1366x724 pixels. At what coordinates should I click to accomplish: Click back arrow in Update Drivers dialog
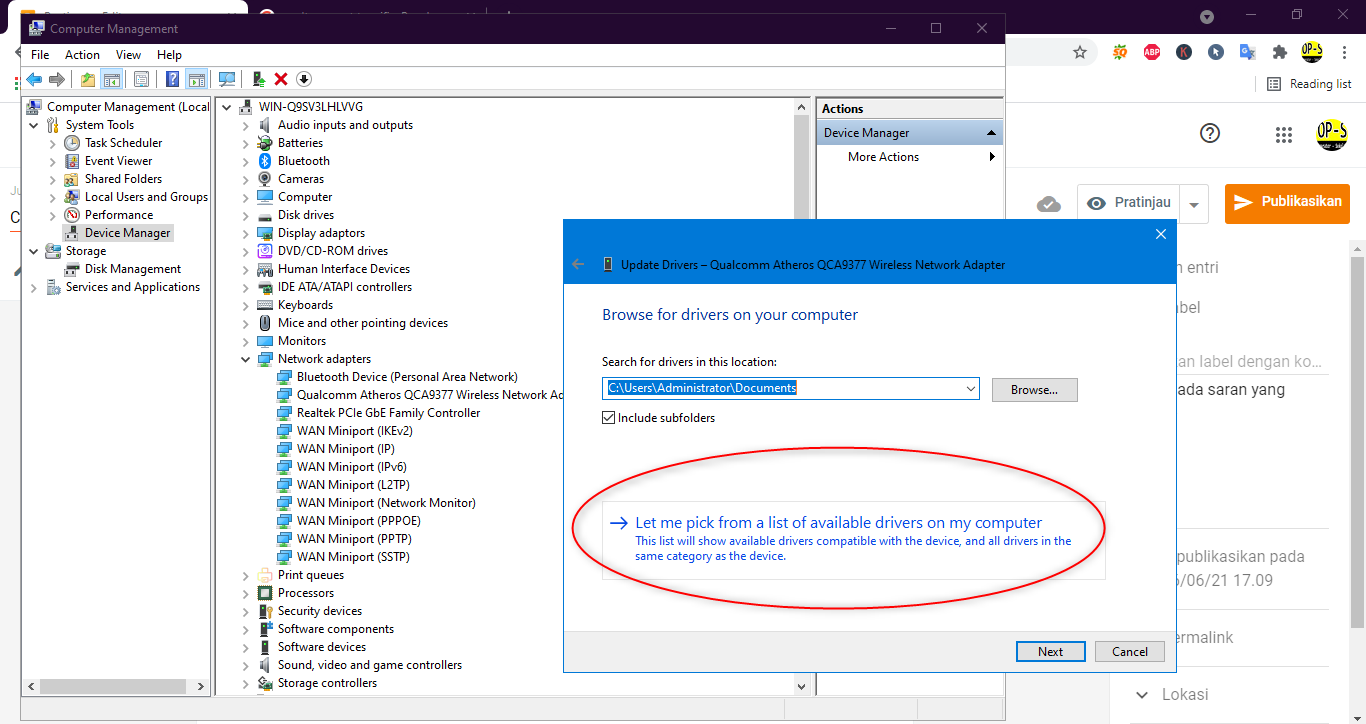click(578, 264)
